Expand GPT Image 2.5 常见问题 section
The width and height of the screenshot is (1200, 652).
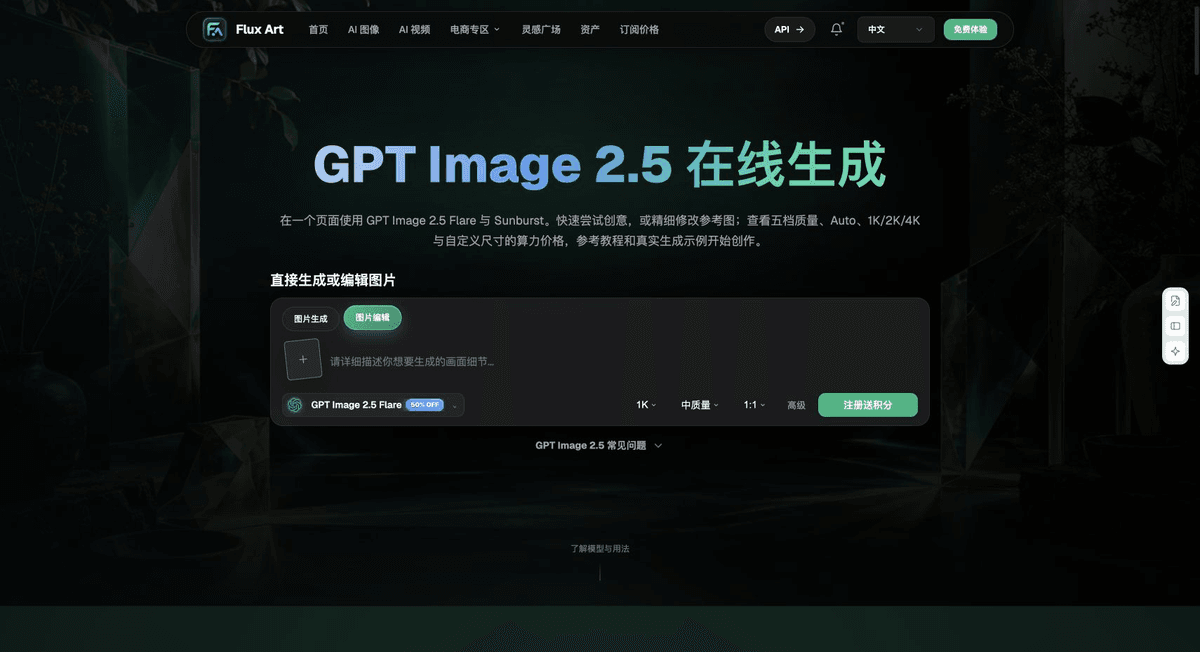click(x=599, y=445)
